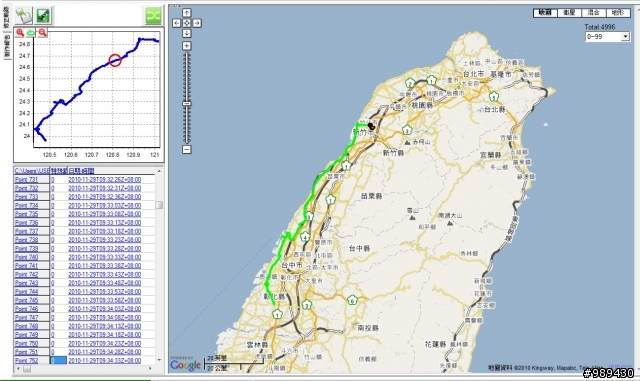Open the Point 738 link
The image size is (640, 381).
point(26,240)
